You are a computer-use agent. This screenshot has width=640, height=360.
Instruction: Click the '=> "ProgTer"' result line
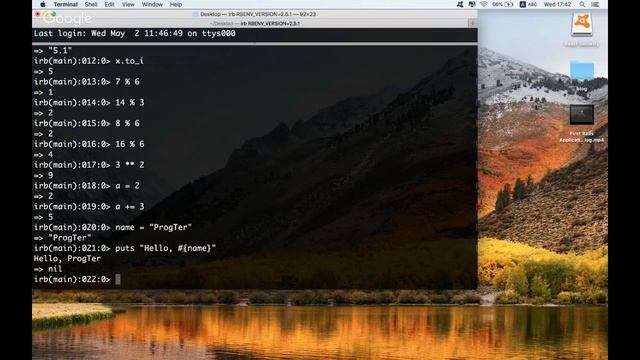62,238
